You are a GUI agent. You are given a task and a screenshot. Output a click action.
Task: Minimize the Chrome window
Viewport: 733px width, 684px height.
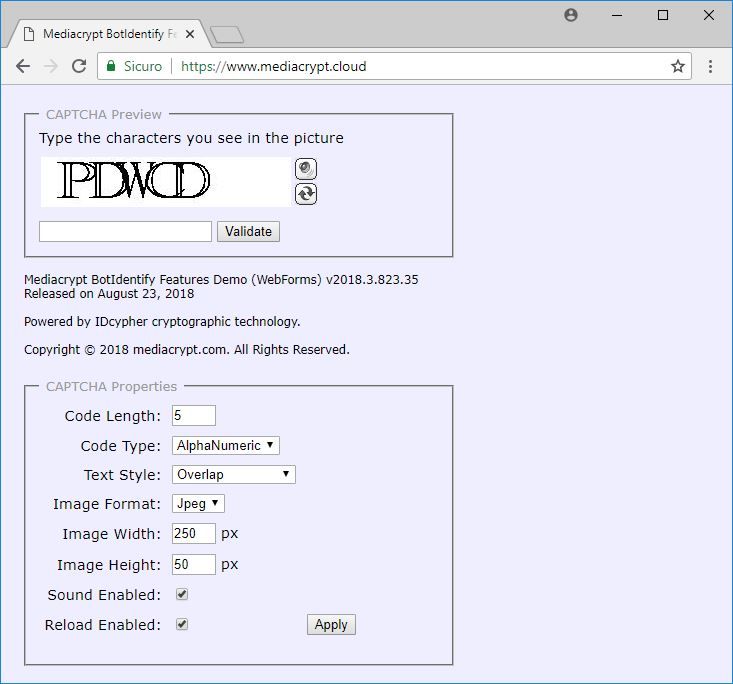click(617, 15)
